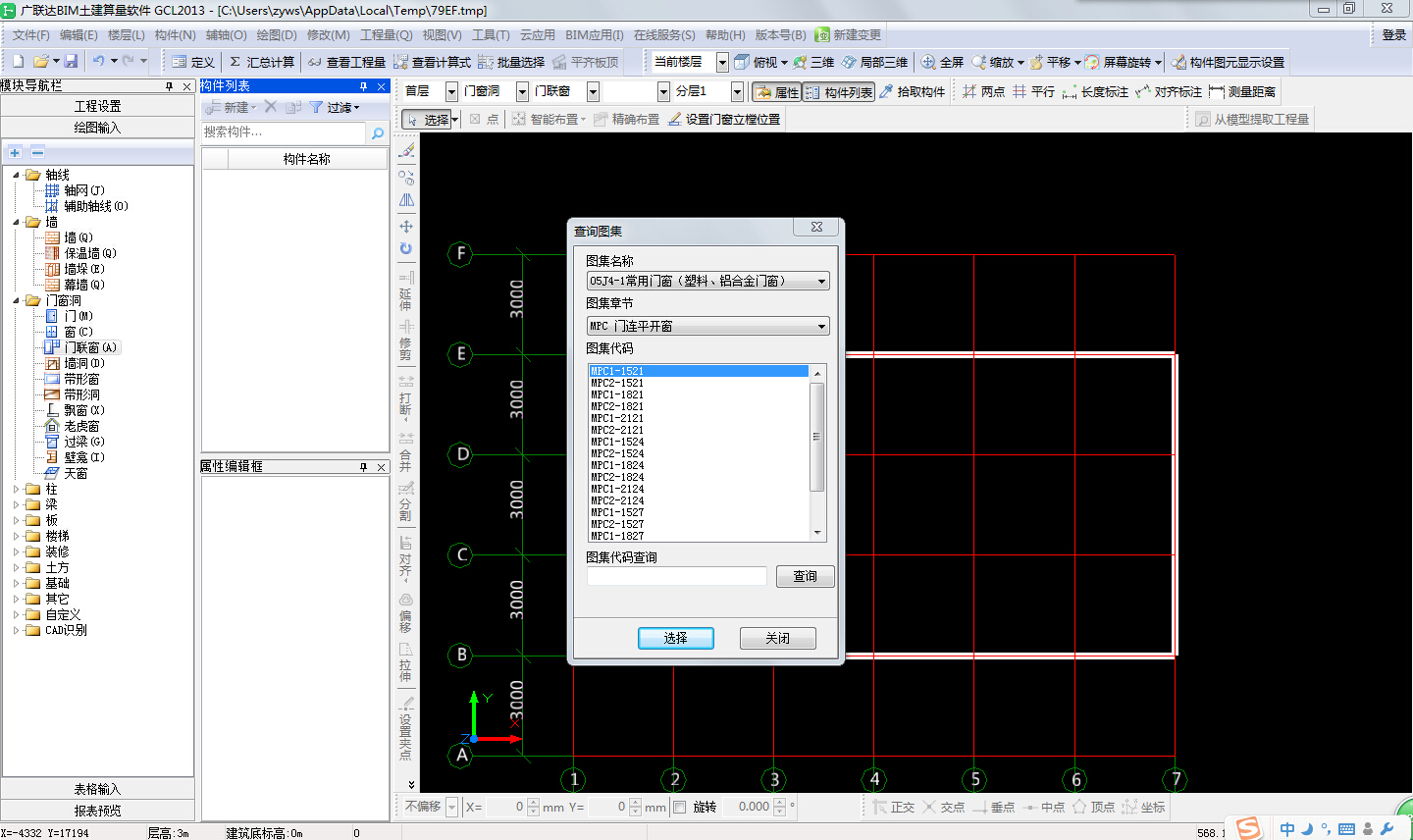This screenshot has width=1413, height=840.
Task: Click 批量选择 batch select tool
Action: pos(511,62)
